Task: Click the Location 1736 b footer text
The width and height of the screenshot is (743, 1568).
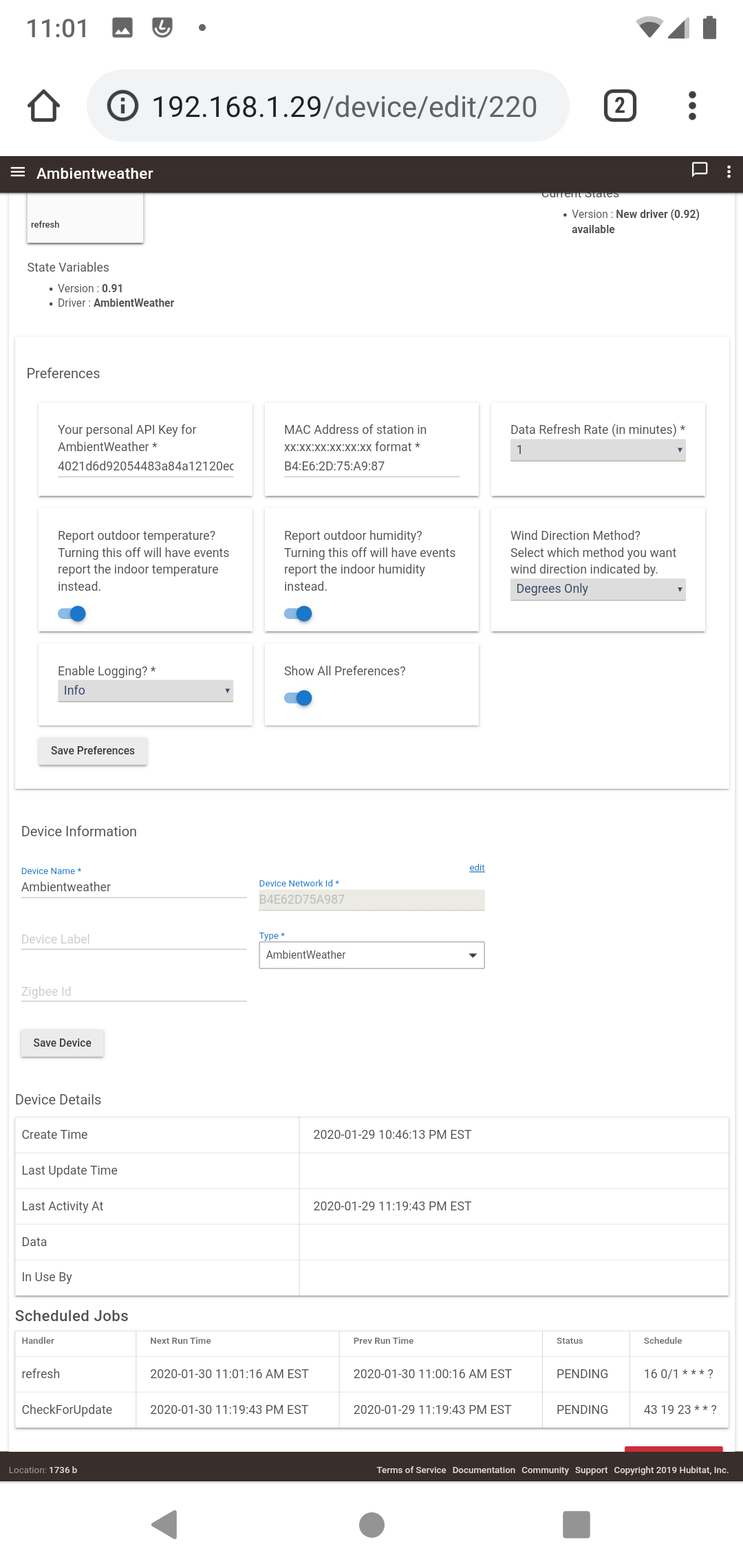Action: pos(43,1470)
